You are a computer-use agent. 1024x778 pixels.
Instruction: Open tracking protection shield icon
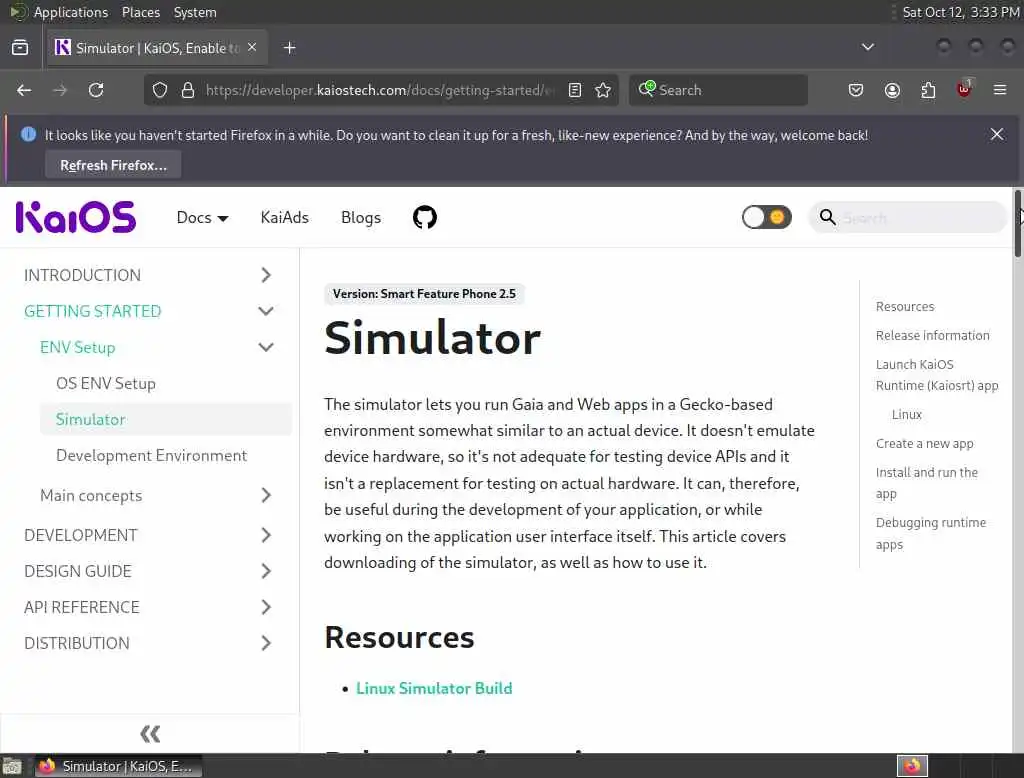pos(160,90)
